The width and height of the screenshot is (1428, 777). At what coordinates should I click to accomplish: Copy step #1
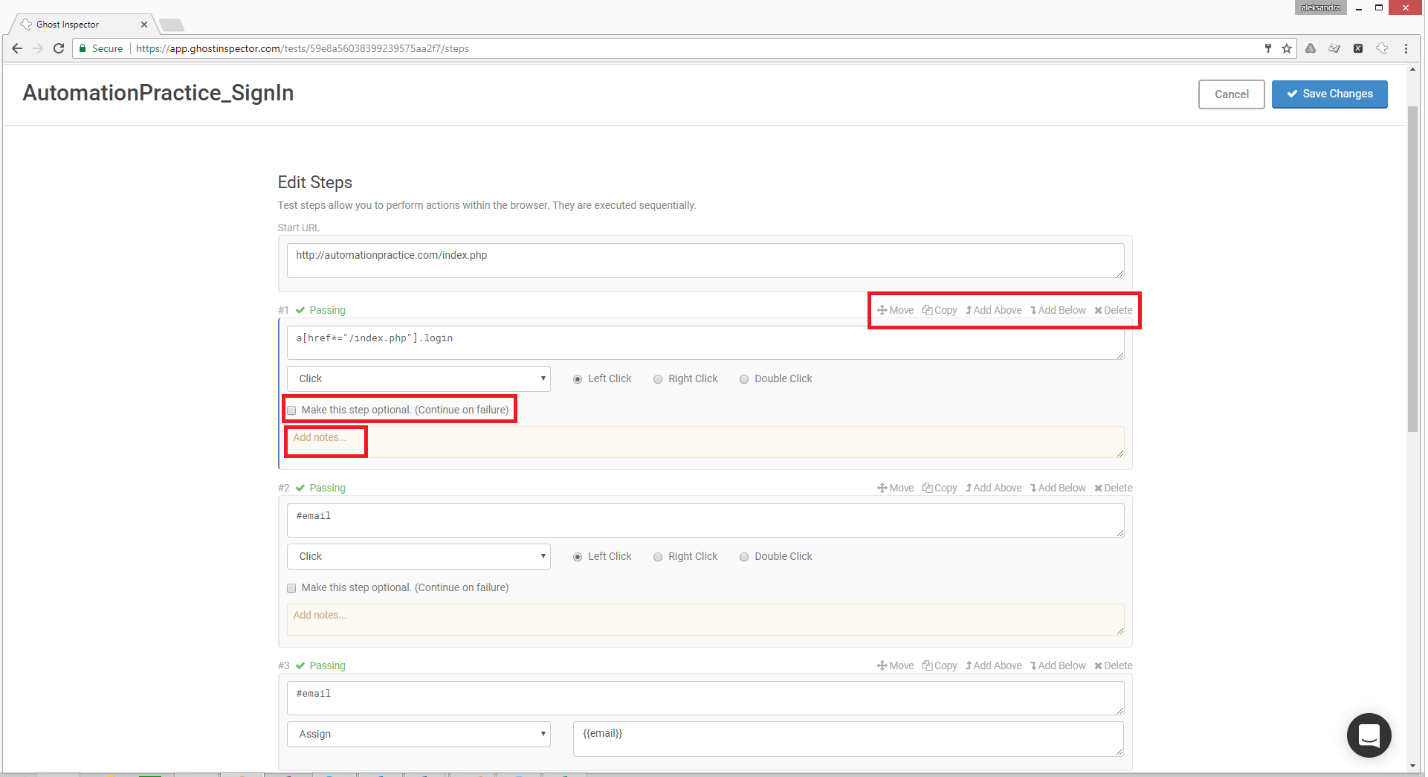939,310
